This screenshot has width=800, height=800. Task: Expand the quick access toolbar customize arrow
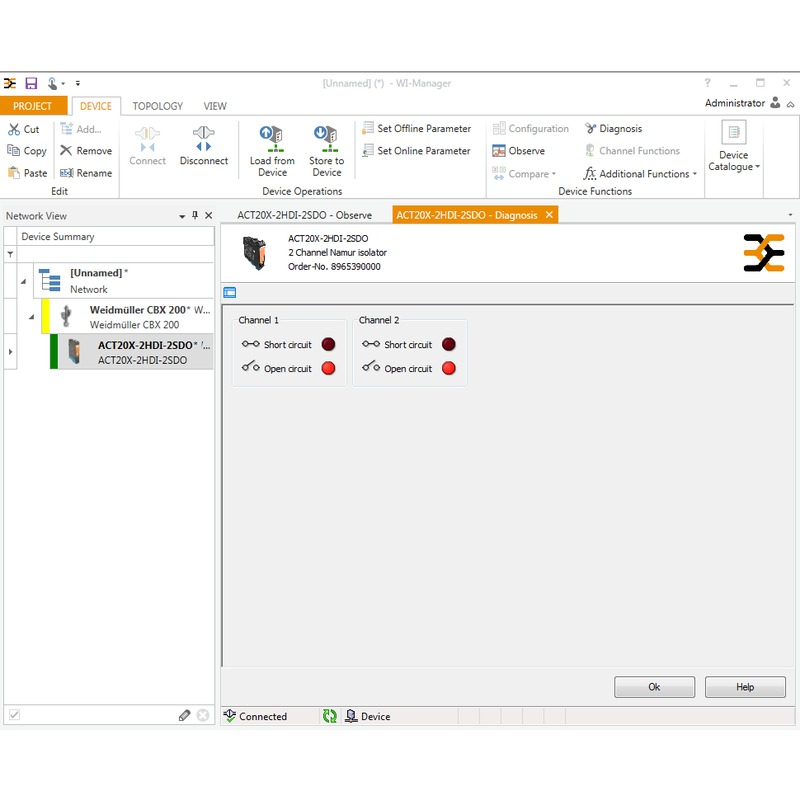coord(78,83)
